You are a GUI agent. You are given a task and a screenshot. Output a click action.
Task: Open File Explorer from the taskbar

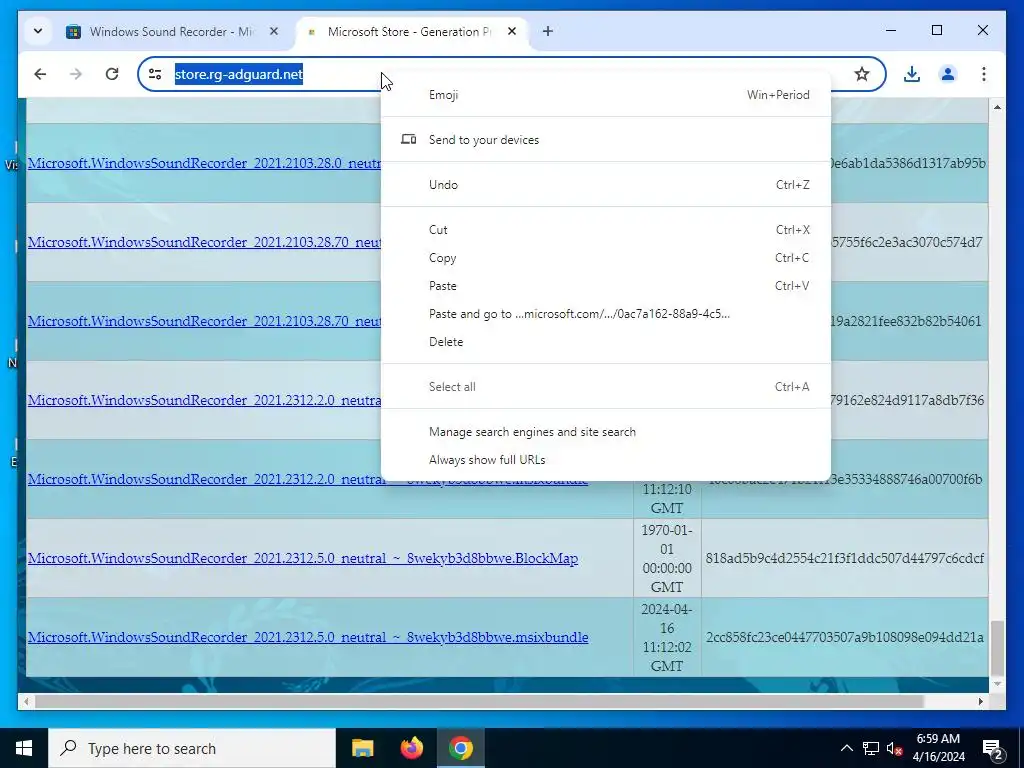click(362, 748)
